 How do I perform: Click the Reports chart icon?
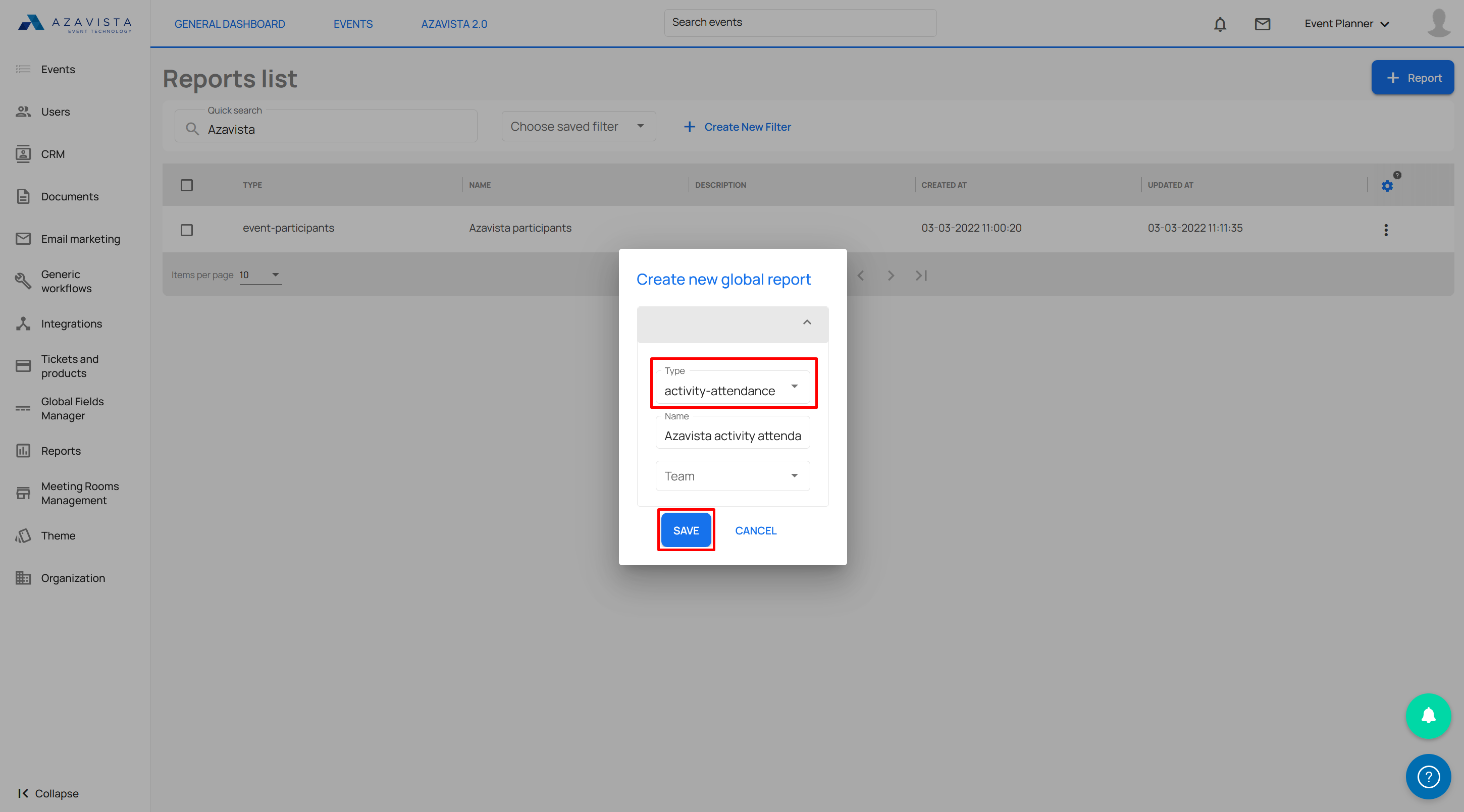point(23,451)
